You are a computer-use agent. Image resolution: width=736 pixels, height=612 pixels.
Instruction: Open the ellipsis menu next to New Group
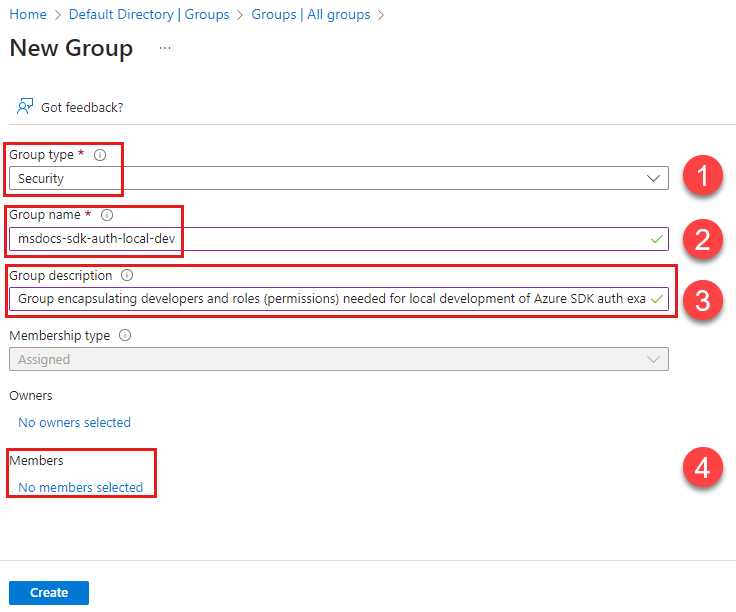[165, 48]
